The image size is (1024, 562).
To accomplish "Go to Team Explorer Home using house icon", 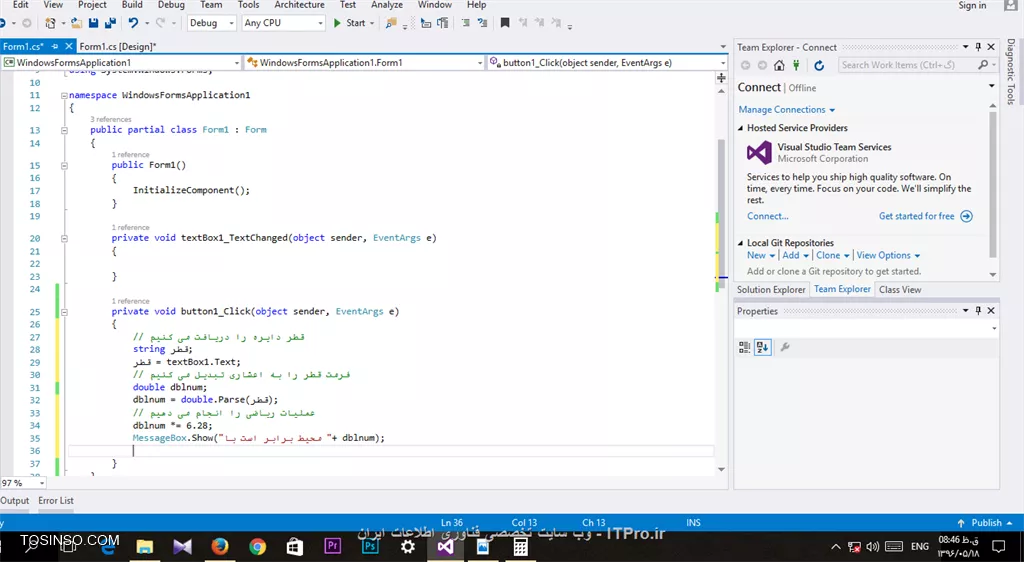I will pos(779,65).
